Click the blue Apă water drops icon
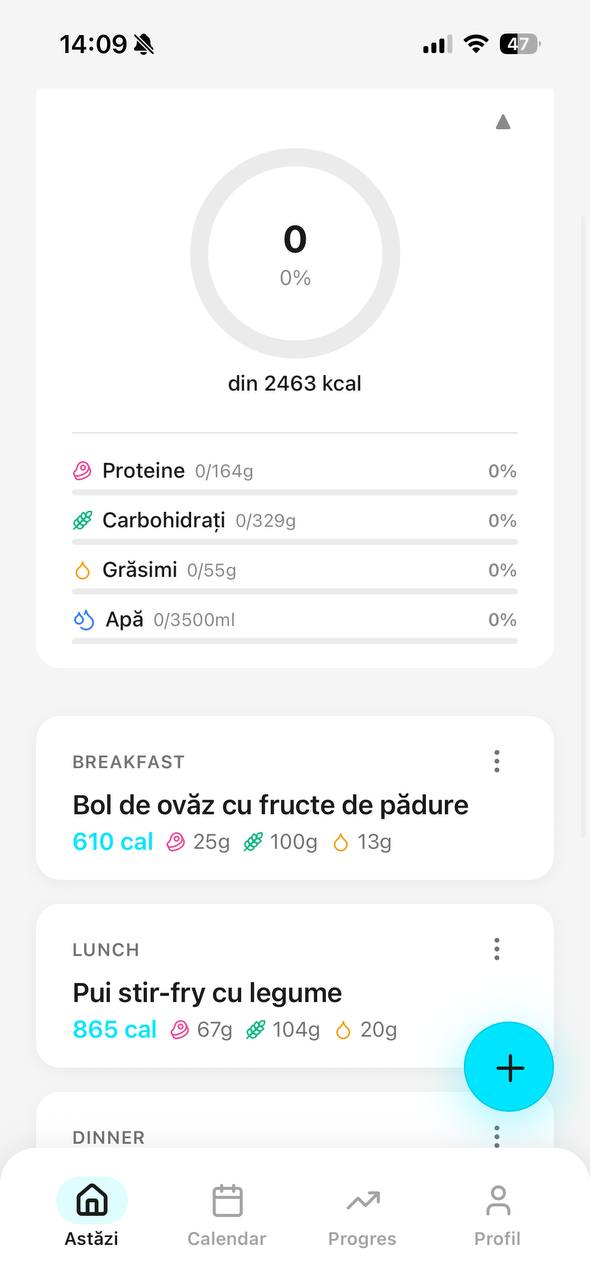This screenshot has height=1280, width=590. (x=83, y=619)
